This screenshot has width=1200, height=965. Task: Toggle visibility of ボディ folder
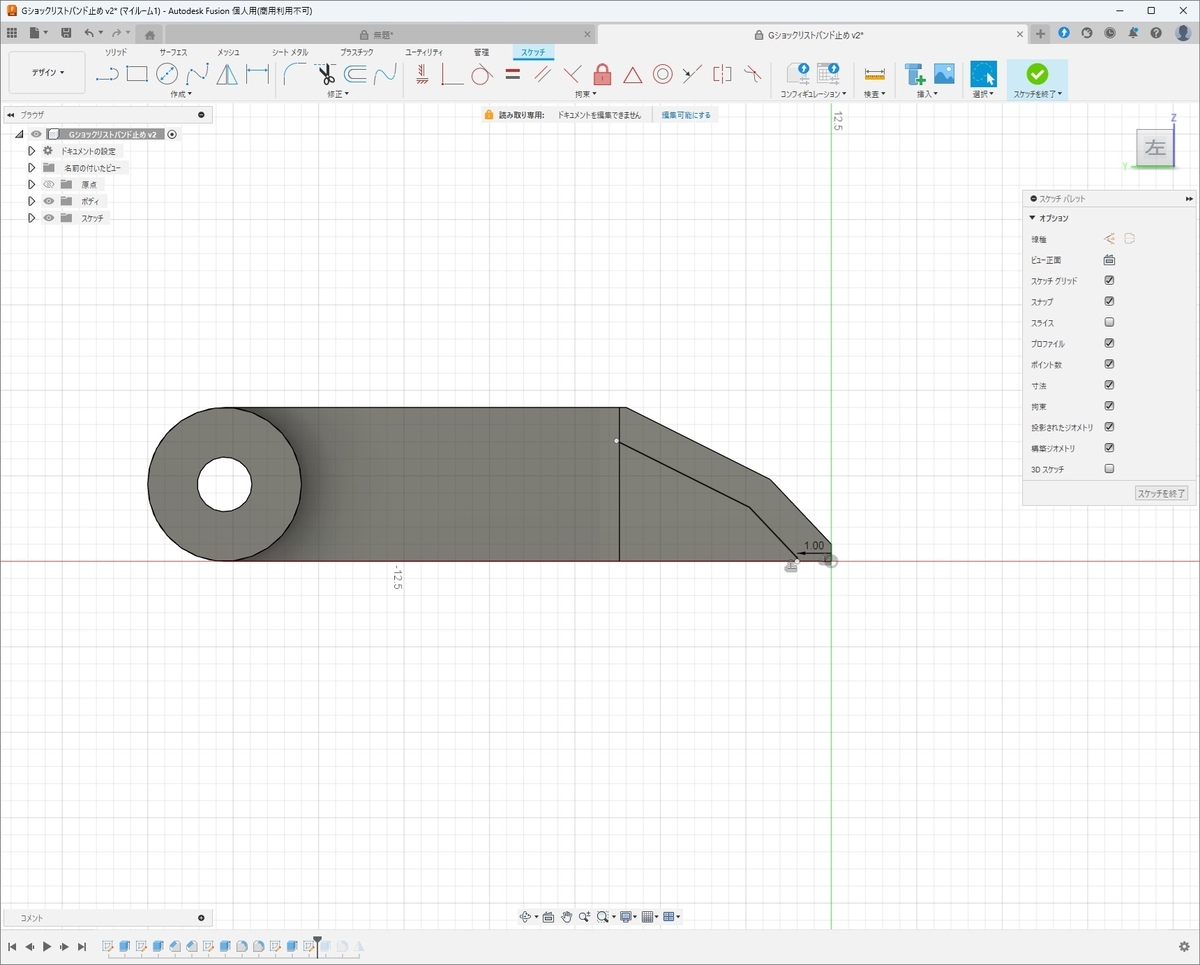[x=48, y=201]
